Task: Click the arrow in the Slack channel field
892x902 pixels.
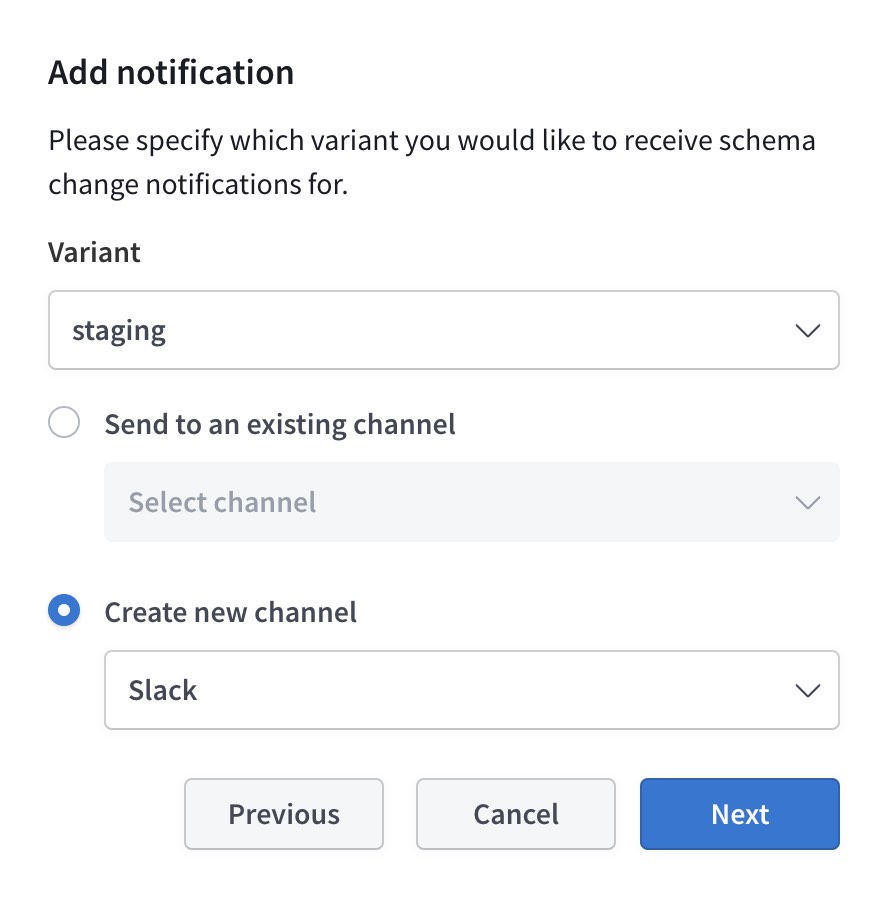Action: coord(807,690)
